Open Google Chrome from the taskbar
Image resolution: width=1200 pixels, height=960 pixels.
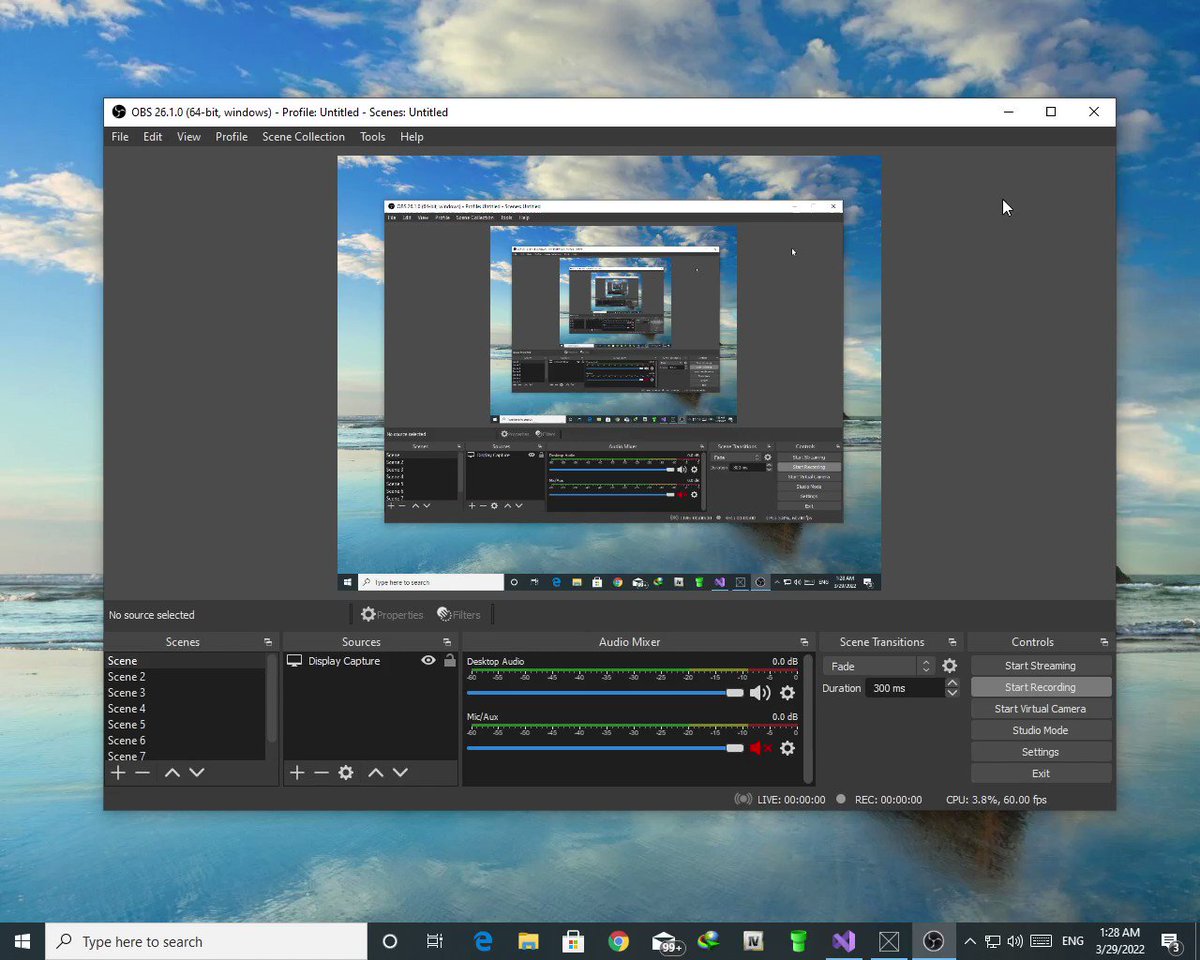[618, 941]
